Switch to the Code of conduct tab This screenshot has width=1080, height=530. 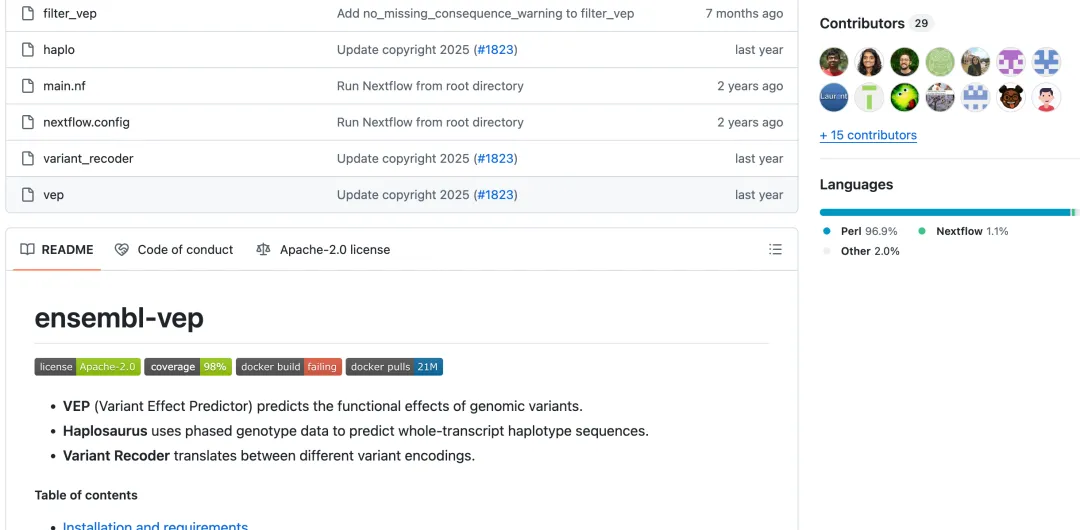click(174, 250)
